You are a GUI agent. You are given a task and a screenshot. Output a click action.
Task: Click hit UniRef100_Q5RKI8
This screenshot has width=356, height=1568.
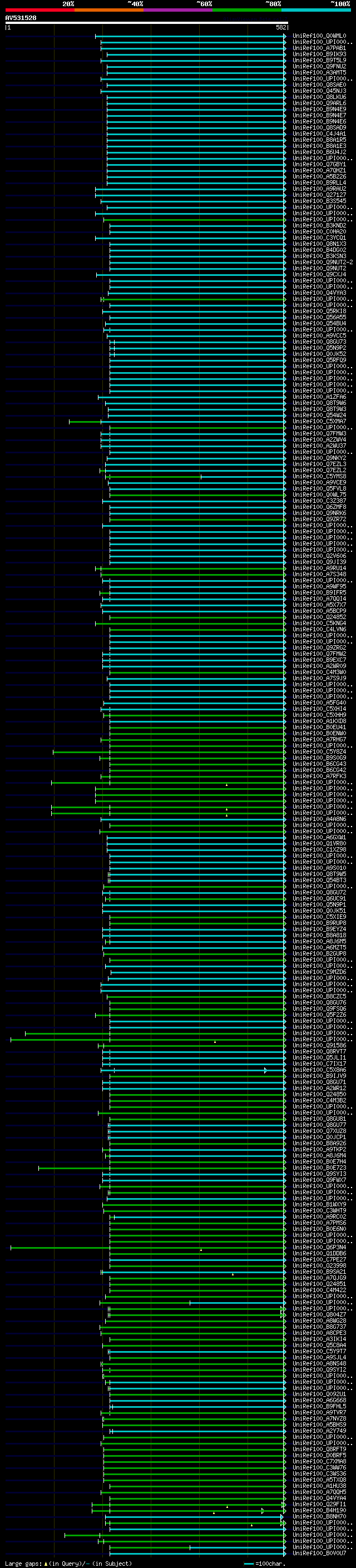coord(319,311)
